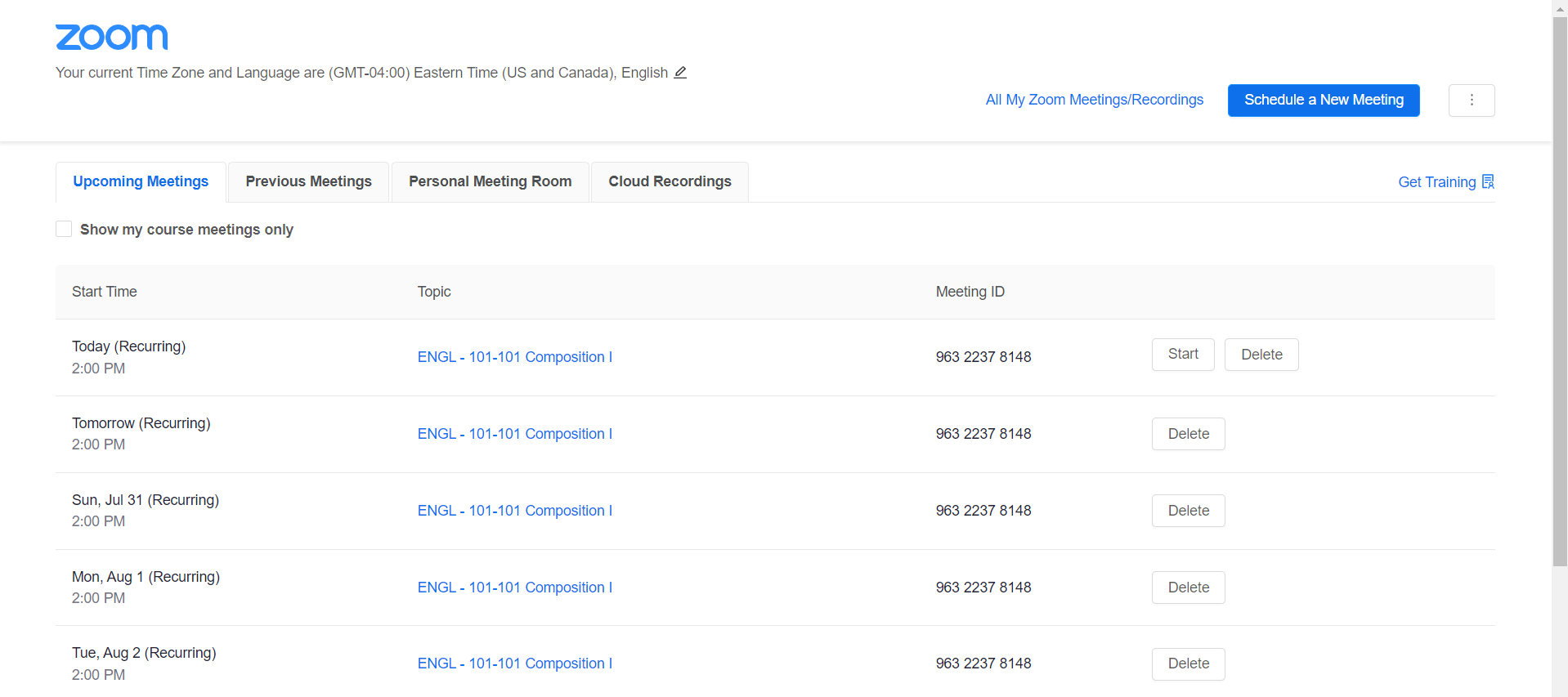Open Cloud Recordings tab
Image resolution: width=1568 pixels, height=697 pixels.
tap(670, 181)
